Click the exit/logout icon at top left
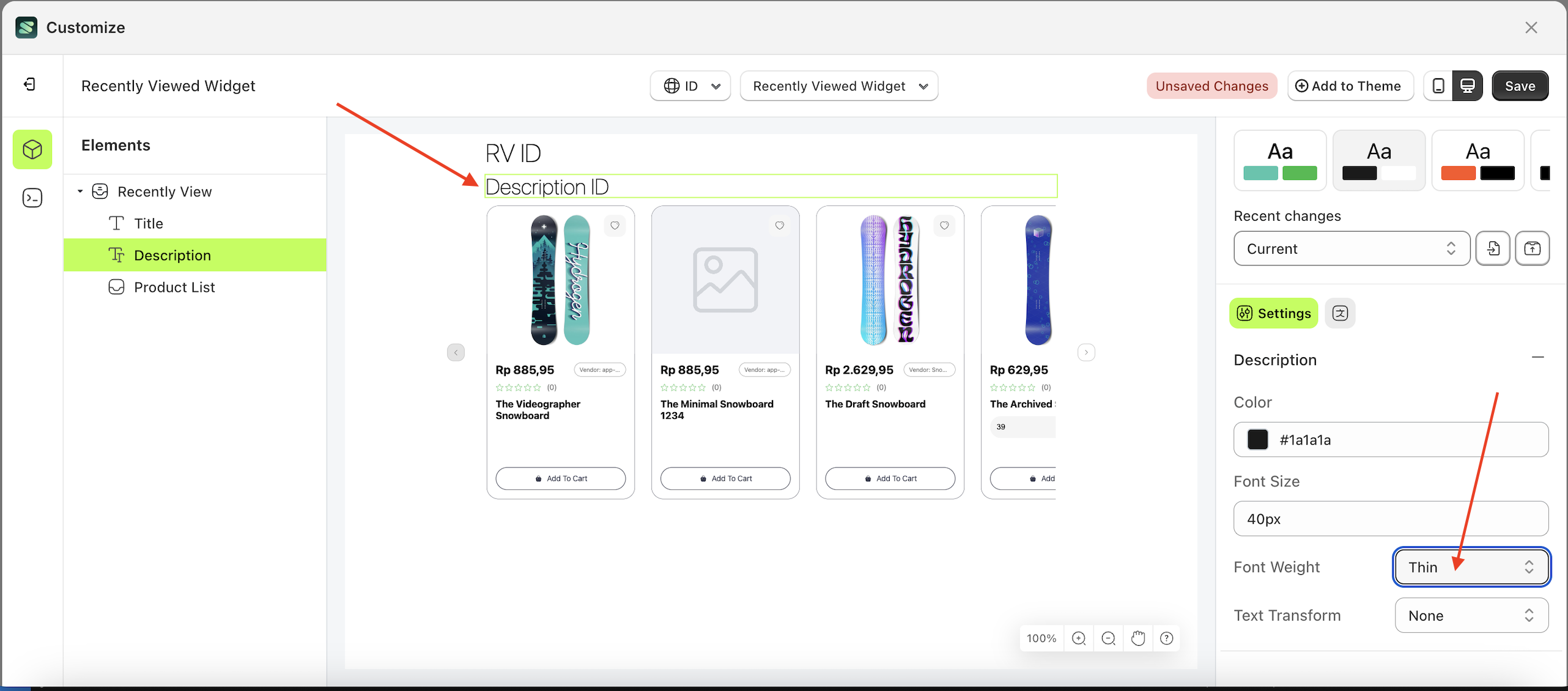The height and width of the screenshot is (691, 1568). [28, 84]
